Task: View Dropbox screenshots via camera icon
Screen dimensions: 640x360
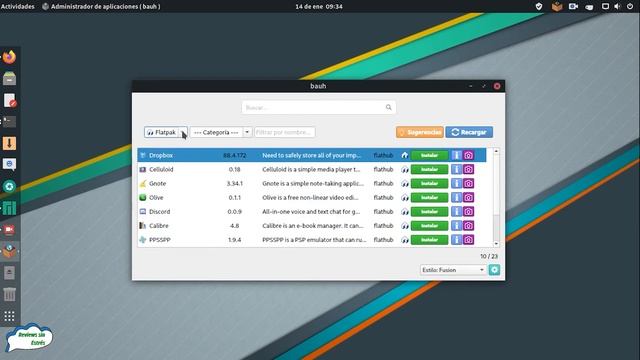Action: 469,156
